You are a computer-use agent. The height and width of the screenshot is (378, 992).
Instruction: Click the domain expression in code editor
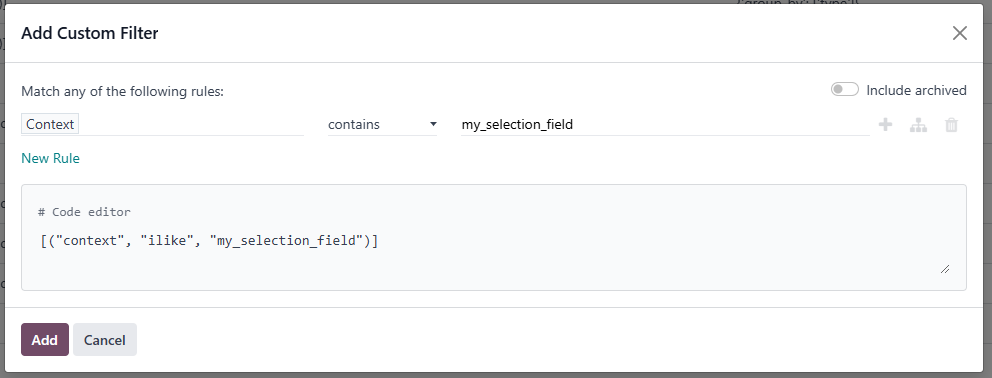click(209, 241)
